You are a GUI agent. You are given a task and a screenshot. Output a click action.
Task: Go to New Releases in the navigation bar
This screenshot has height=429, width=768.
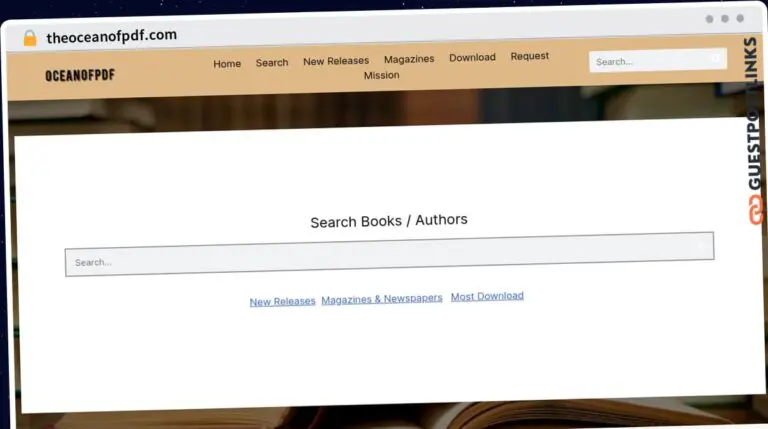(x=336, y=61)
